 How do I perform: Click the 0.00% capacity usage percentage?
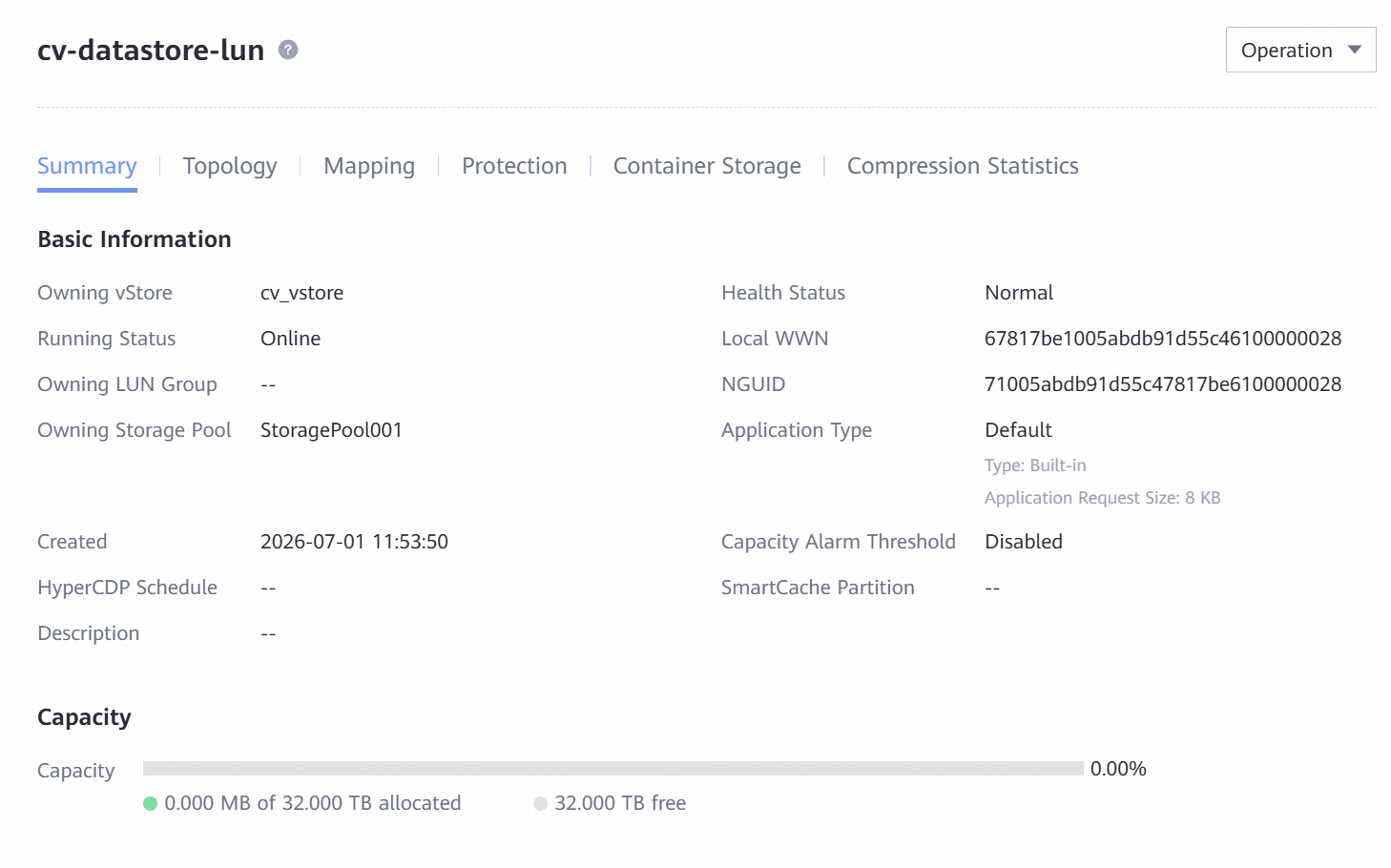click(1118, 769)
